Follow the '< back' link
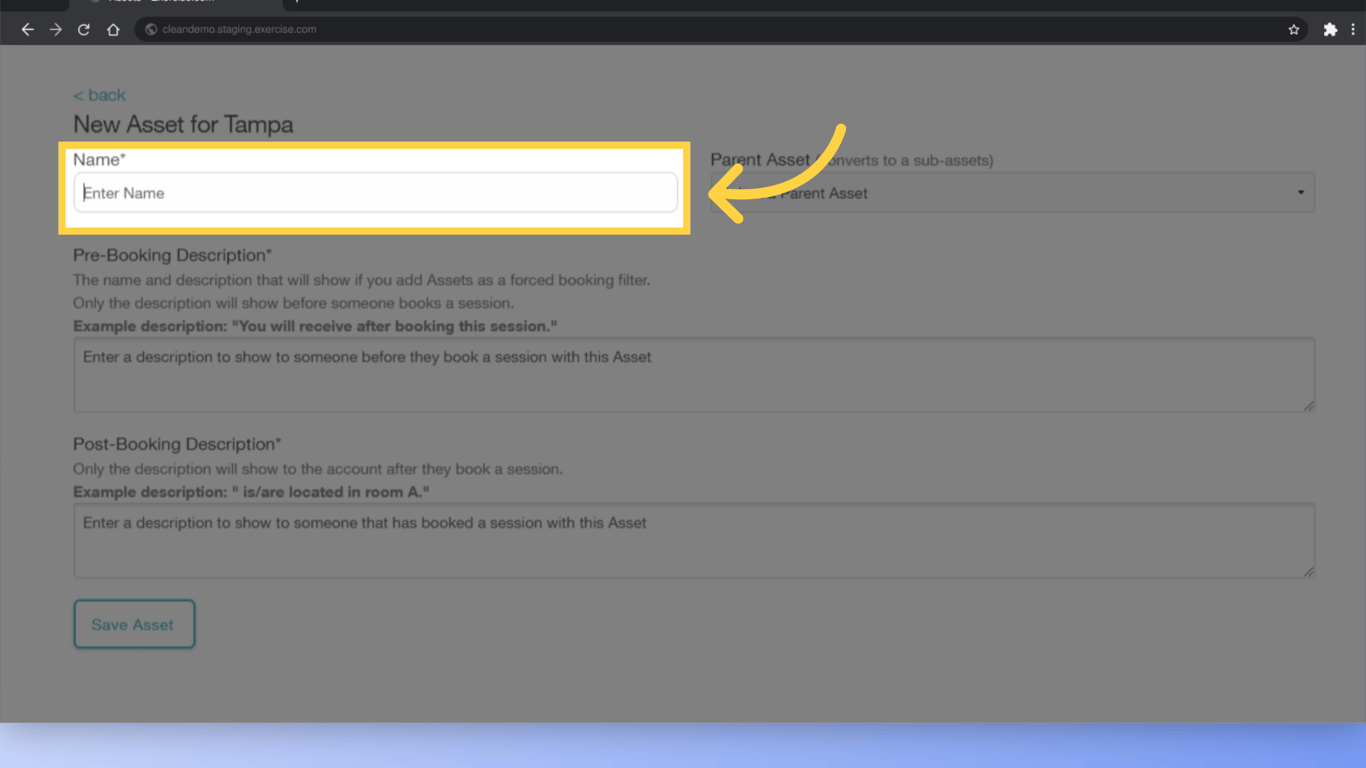 coord(99,95)
